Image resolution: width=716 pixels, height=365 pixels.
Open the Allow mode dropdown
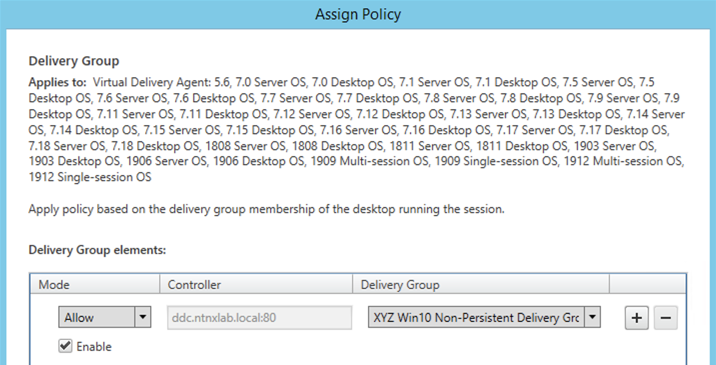click(105, 317)
